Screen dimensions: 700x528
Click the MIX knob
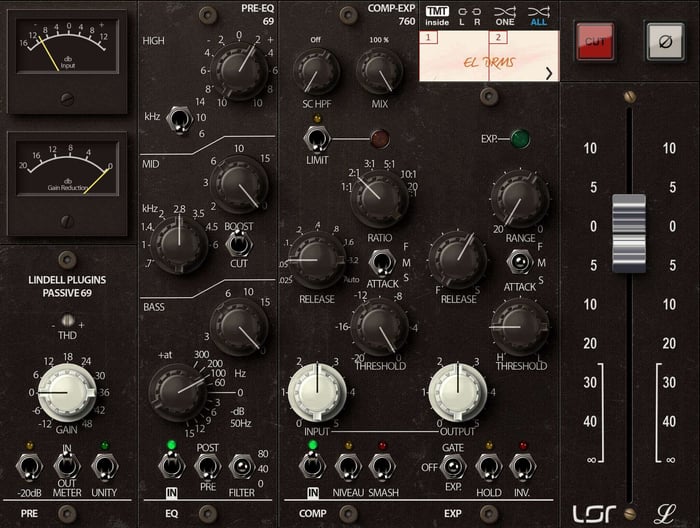tap(379, 71)
